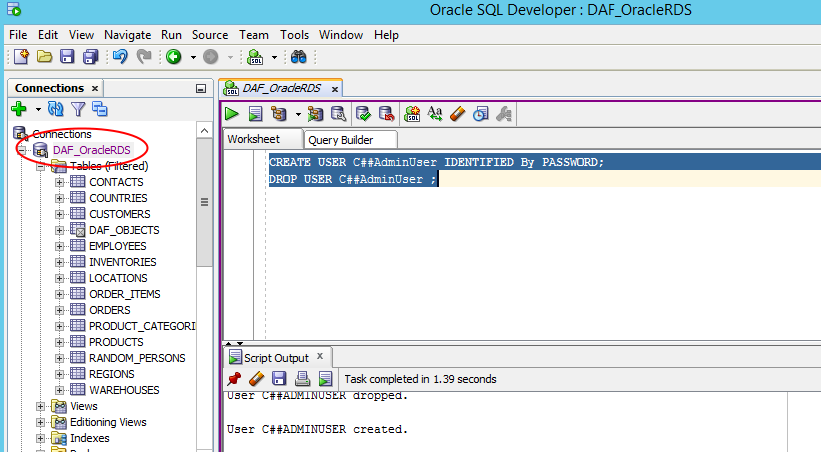Open dropdown arrow beside New Connection plus
The width and height of the screenshot is (821, 452).
tap(38, 109)
